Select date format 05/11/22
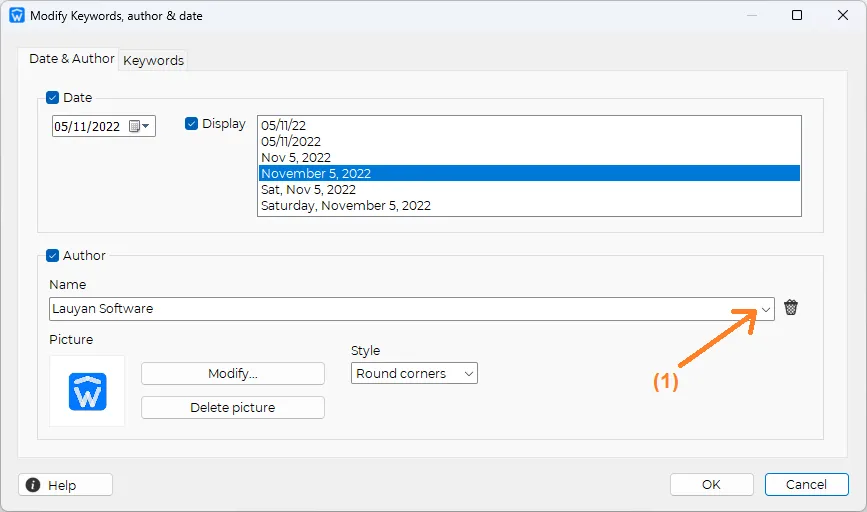 529,126
